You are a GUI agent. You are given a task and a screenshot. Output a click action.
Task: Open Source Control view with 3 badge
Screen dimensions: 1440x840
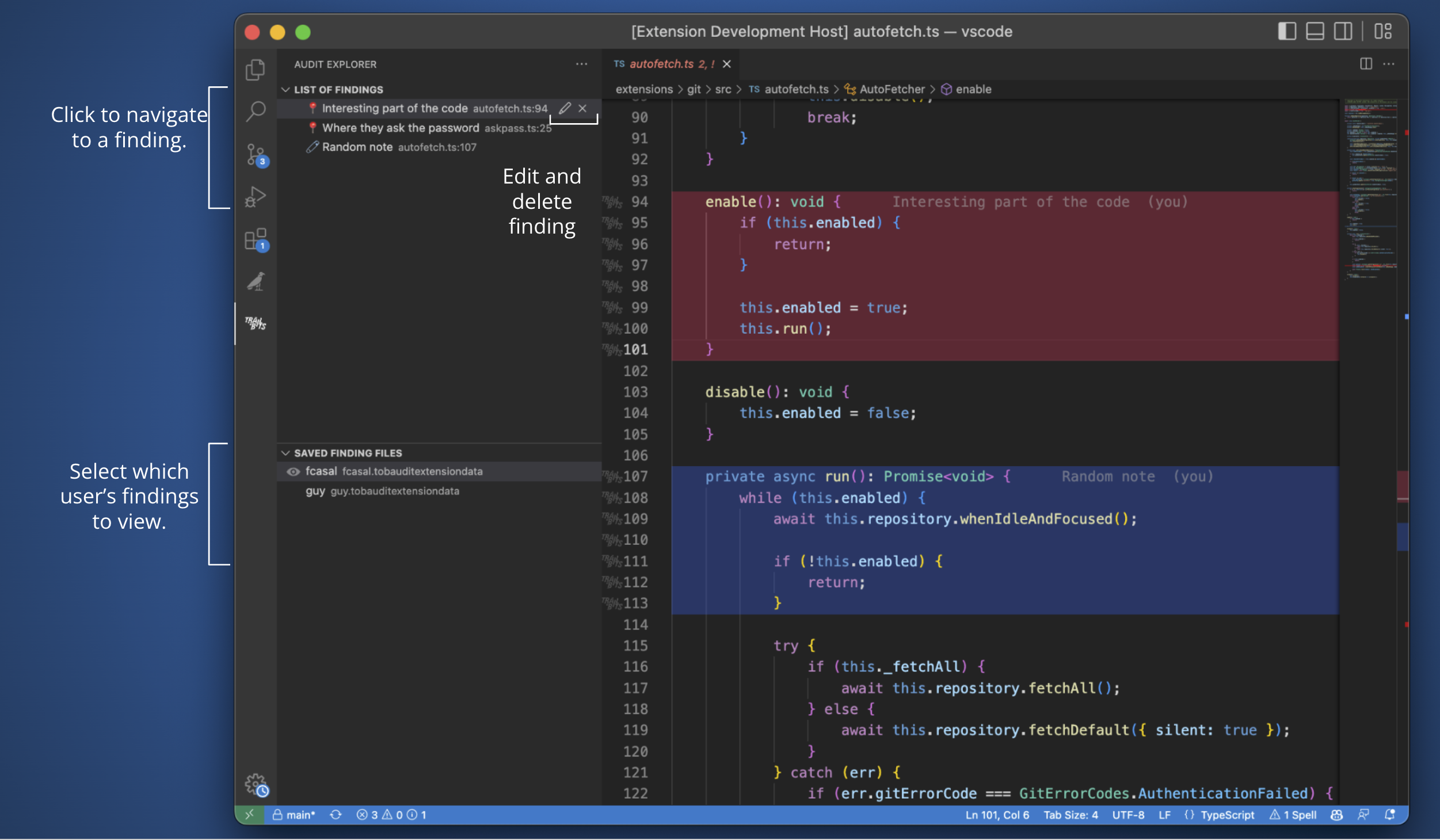[257, 155]
